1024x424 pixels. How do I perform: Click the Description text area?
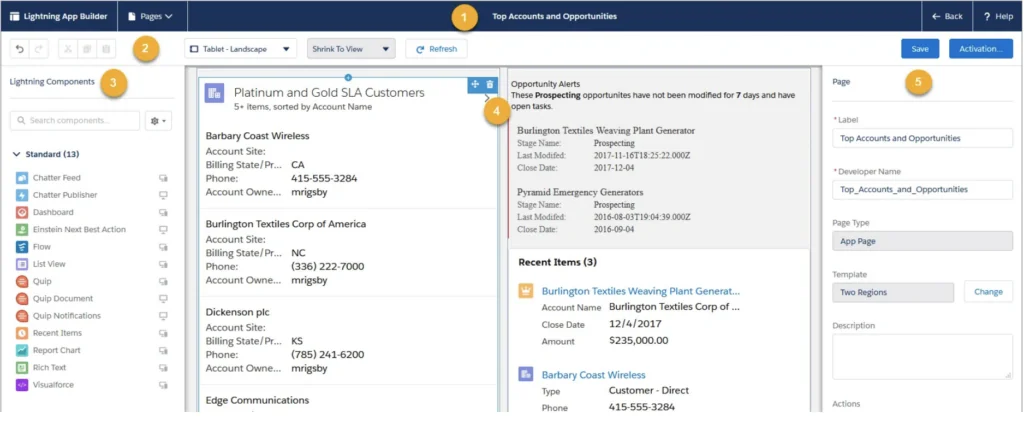pos(922,357)
